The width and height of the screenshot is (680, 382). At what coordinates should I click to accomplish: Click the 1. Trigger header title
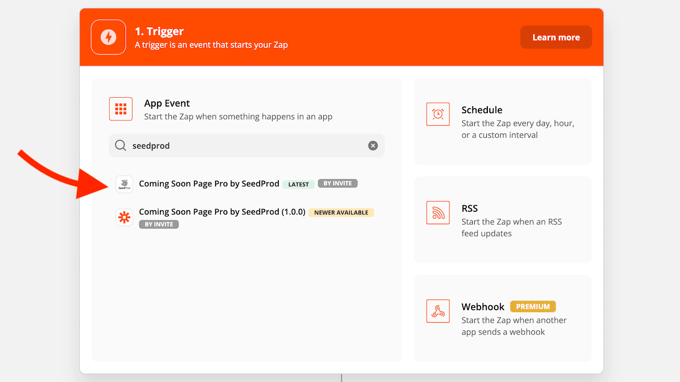click(159, 31)
